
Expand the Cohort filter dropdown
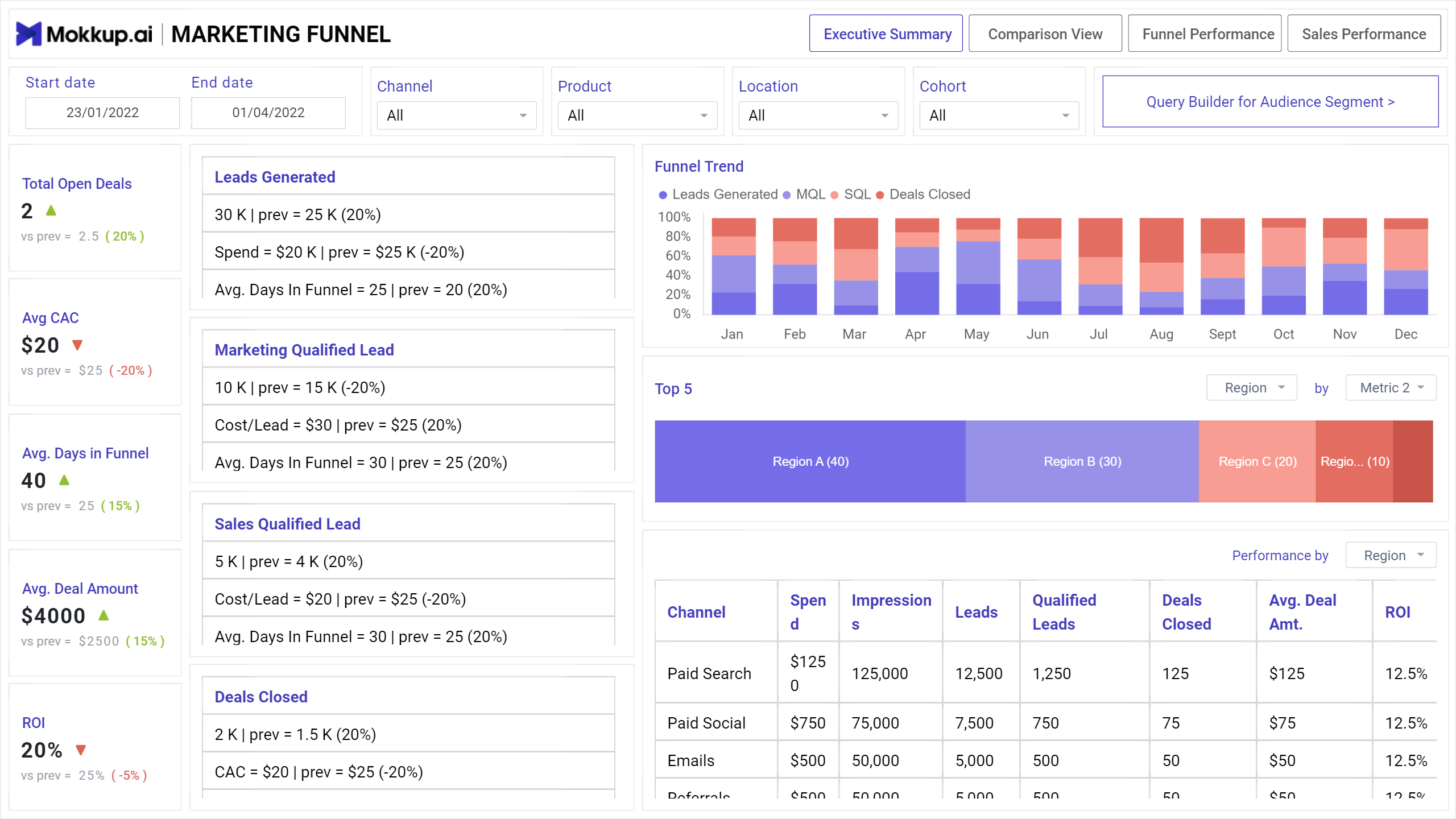point(999,115)
